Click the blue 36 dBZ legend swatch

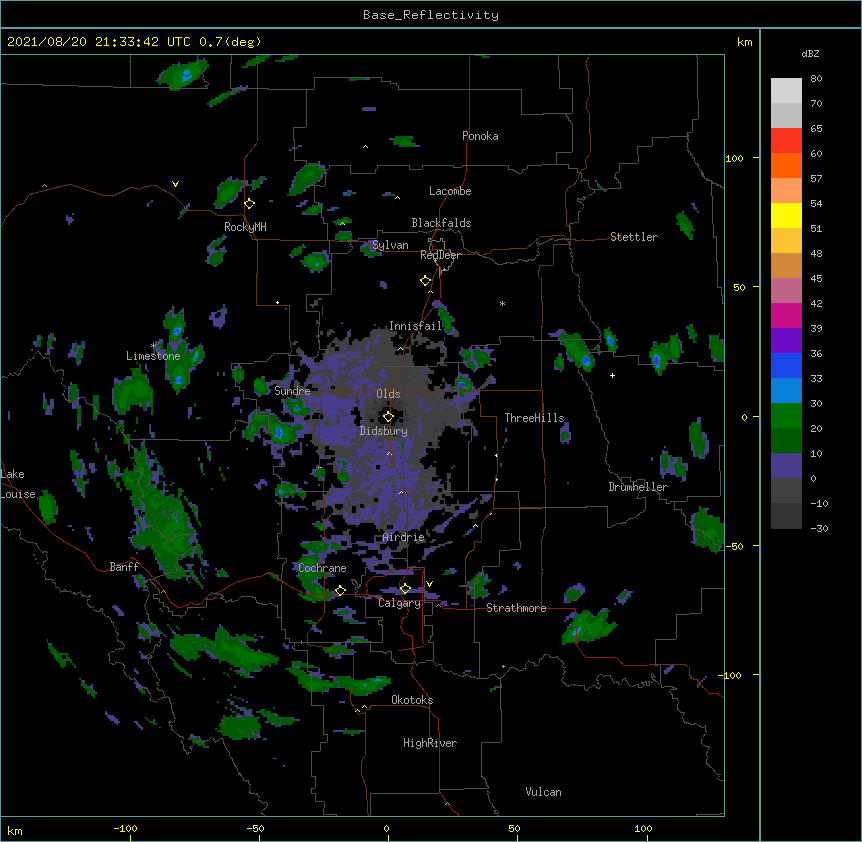(786, 365)
